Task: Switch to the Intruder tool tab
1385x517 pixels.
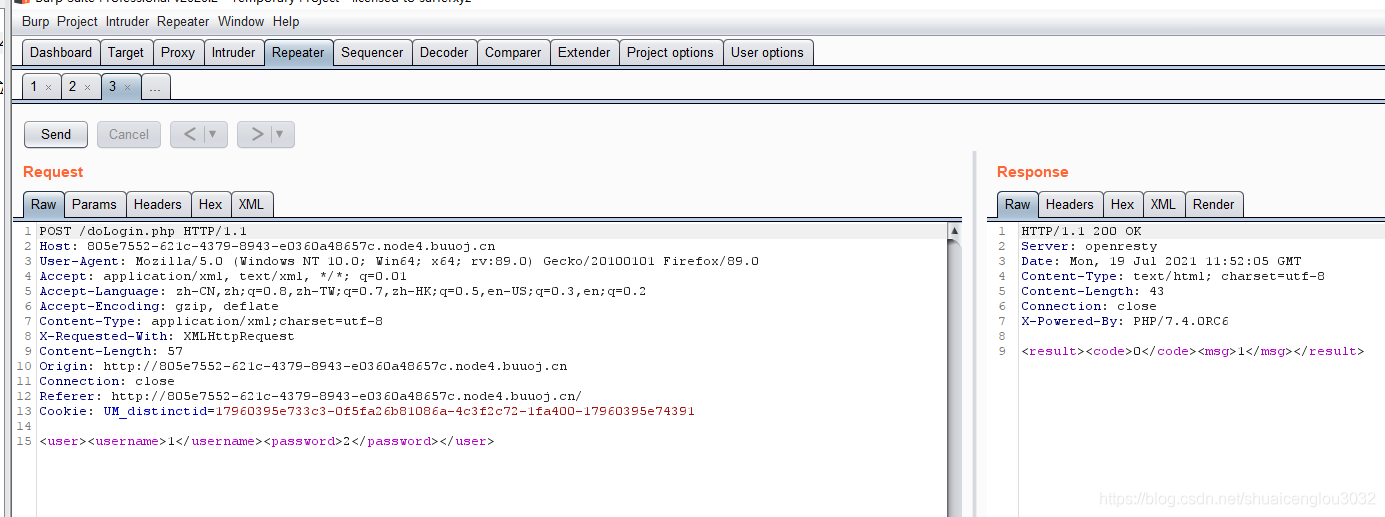Action: tap(233, 52)
